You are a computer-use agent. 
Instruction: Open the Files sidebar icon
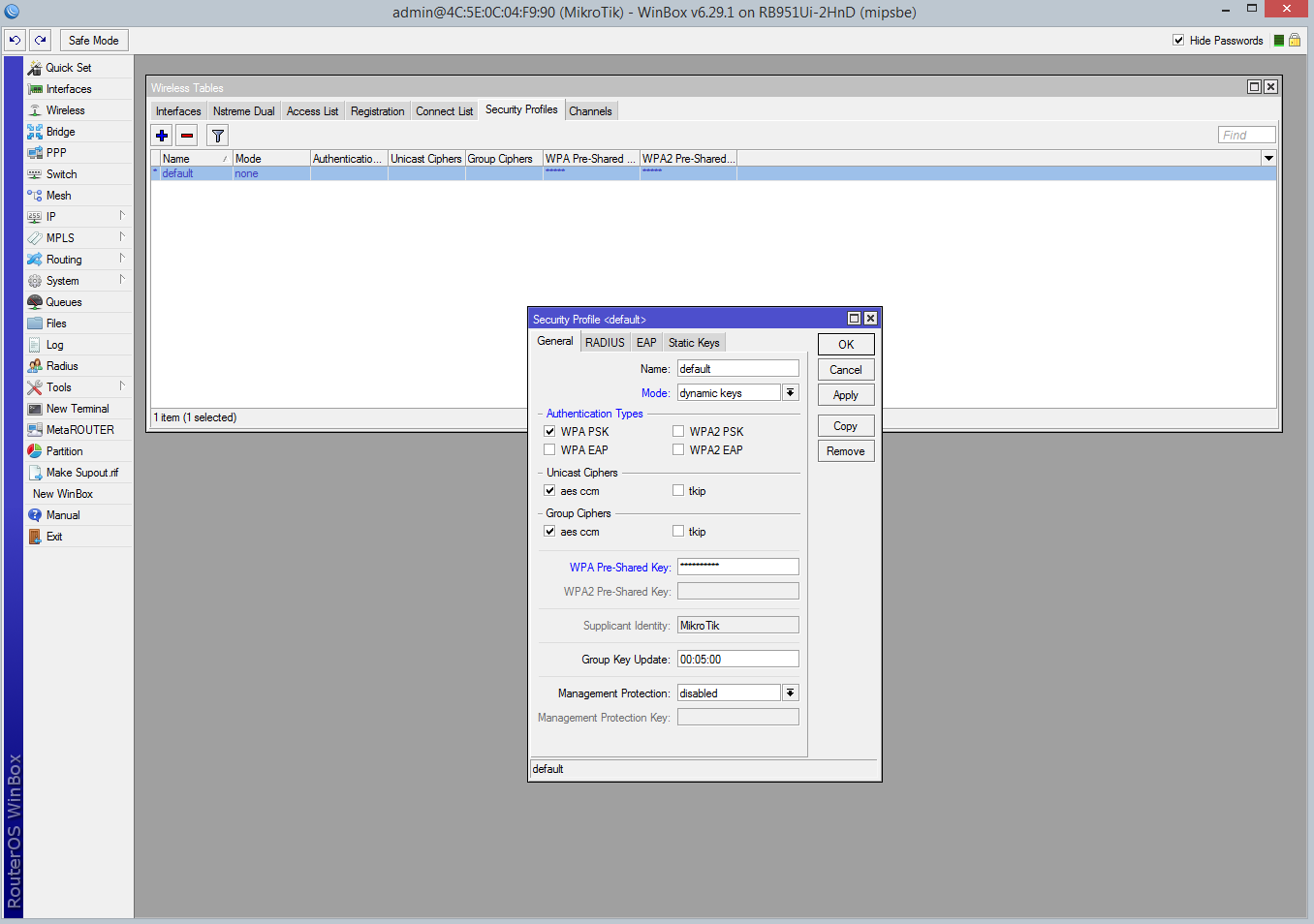(x=35, y=323)
